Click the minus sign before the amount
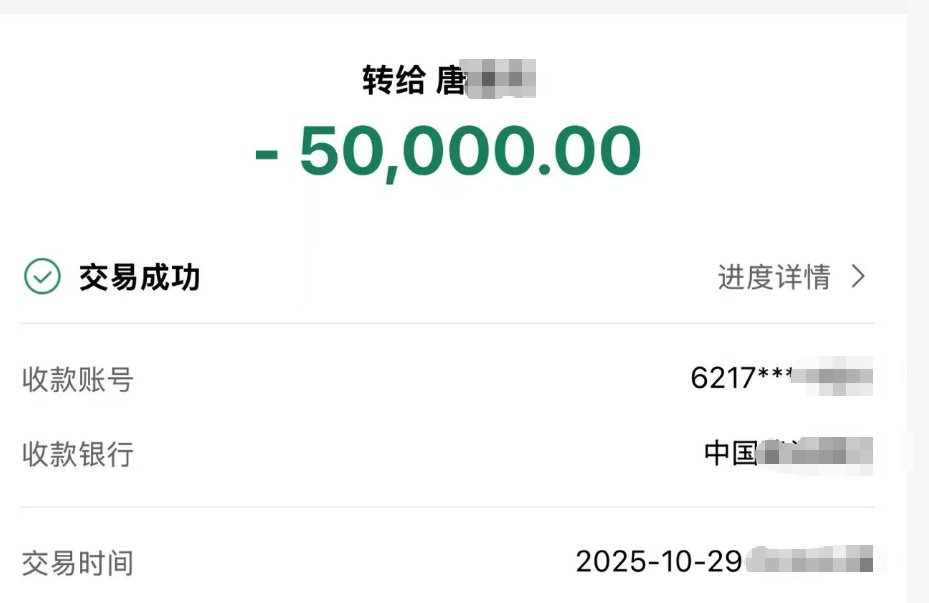929x603 pixels. pyautogui.click(x=267, y=155)
